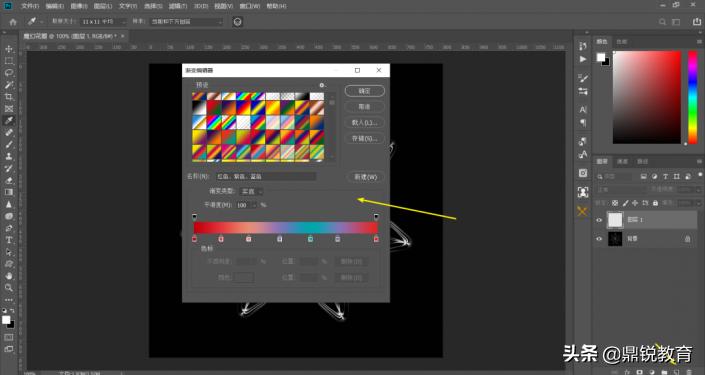Screen dimensions: 705x375
Task: Select the Clone Stamp tool
Action: 9,156
